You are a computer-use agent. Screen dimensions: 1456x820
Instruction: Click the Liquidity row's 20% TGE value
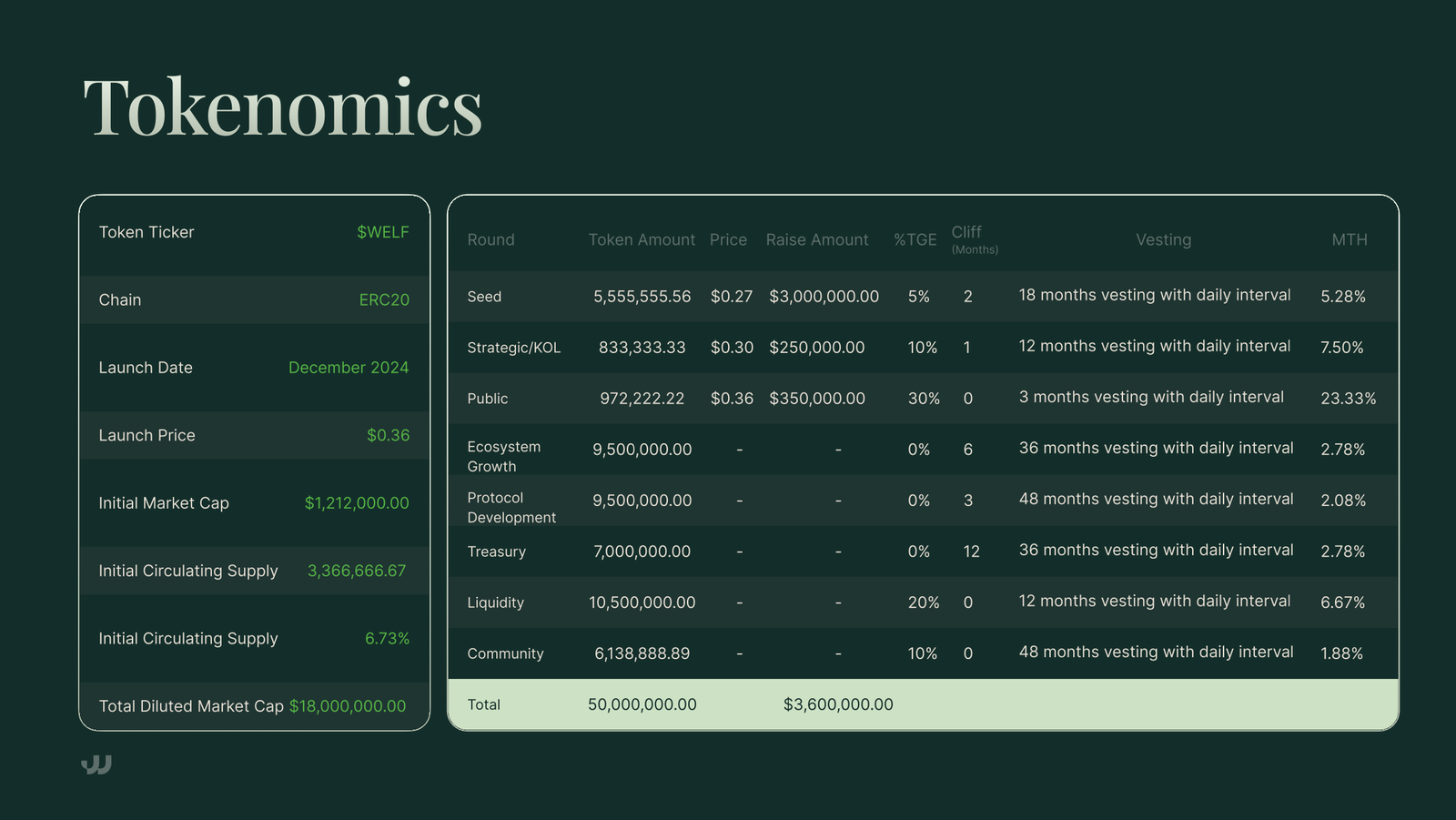[x=923, y=602]
